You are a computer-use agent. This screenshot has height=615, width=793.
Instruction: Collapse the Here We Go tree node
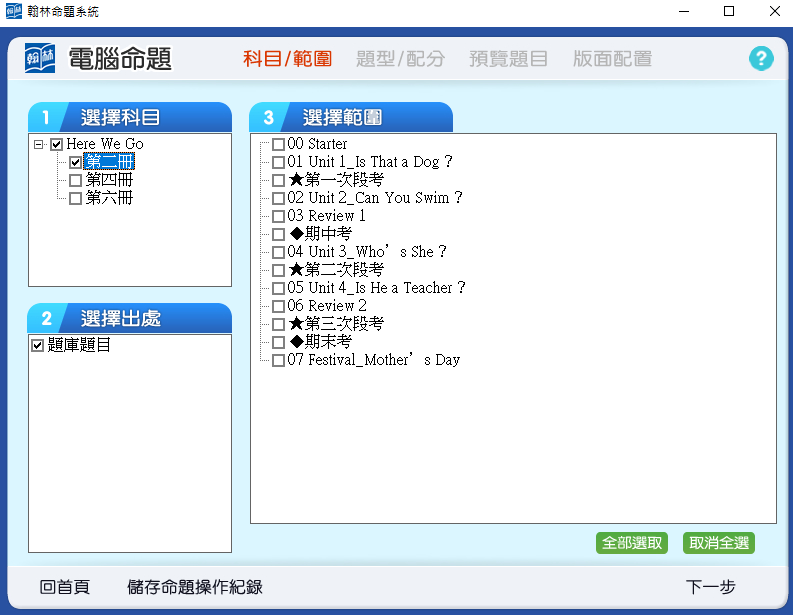(38, 145)
